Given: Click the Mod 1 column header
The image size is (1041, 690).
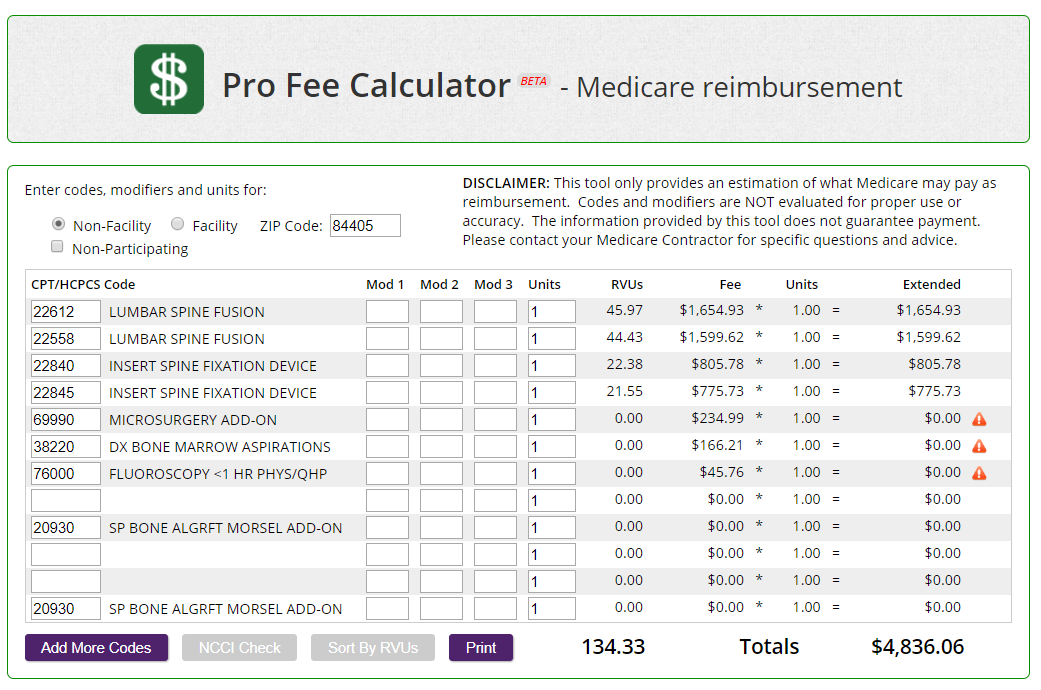Looking at the screenshot, I should 385,285.
